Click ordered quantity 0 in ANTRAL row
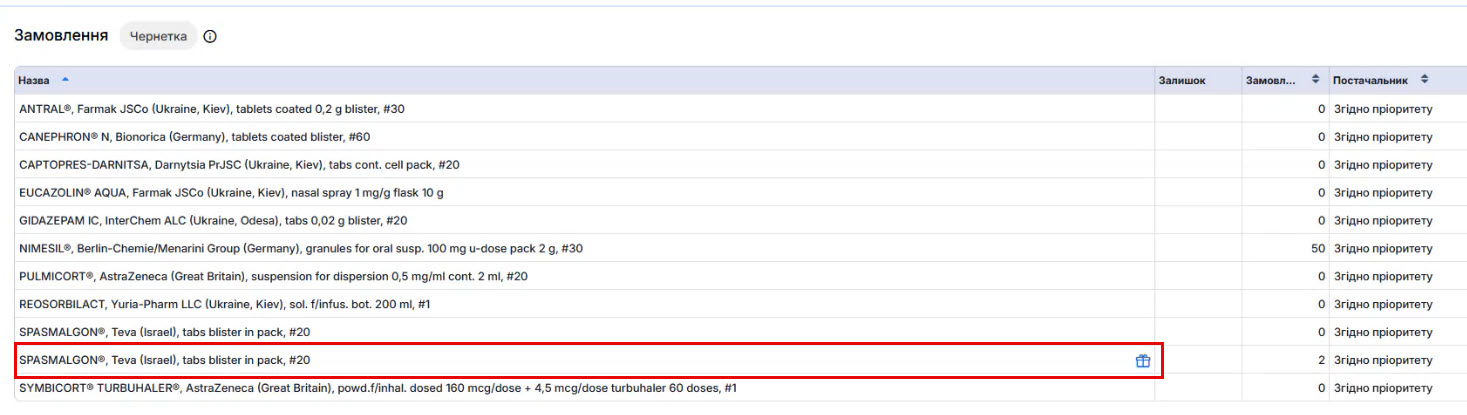This screenshot has width=1467, height=415. [1321, 109]
